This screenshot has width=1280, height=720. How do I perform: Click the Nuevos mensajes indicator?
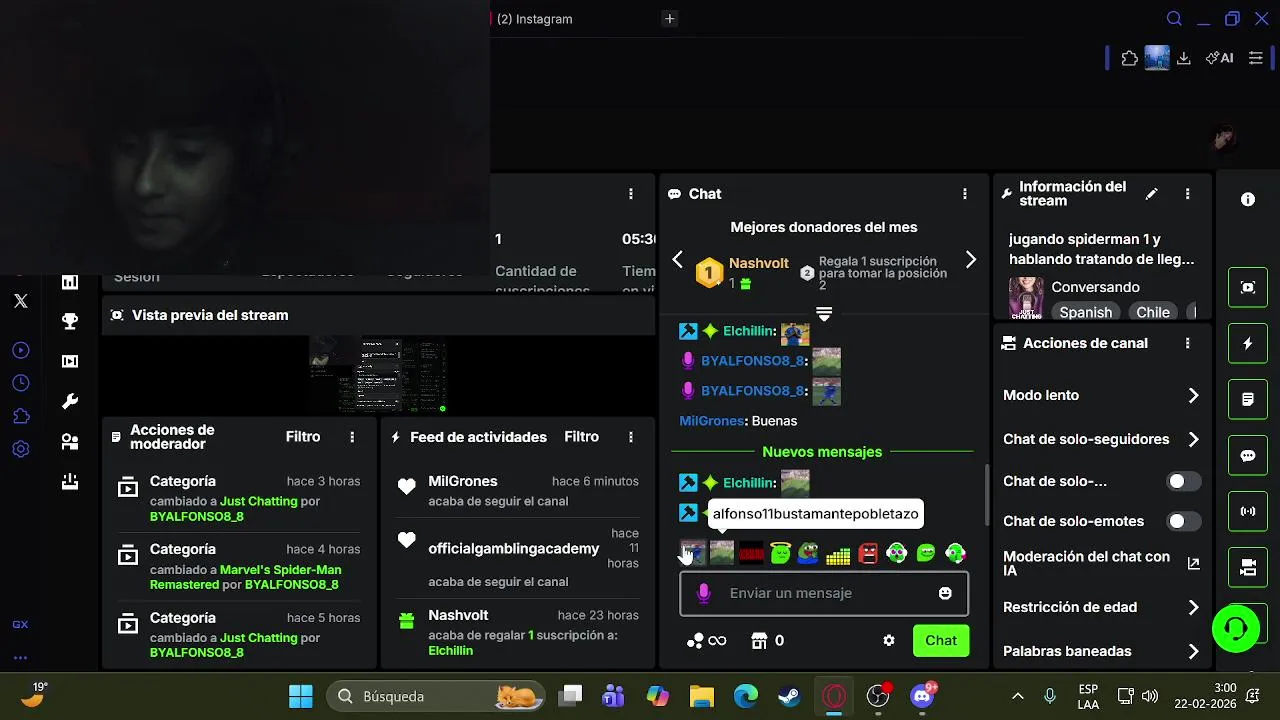[822, 452]
